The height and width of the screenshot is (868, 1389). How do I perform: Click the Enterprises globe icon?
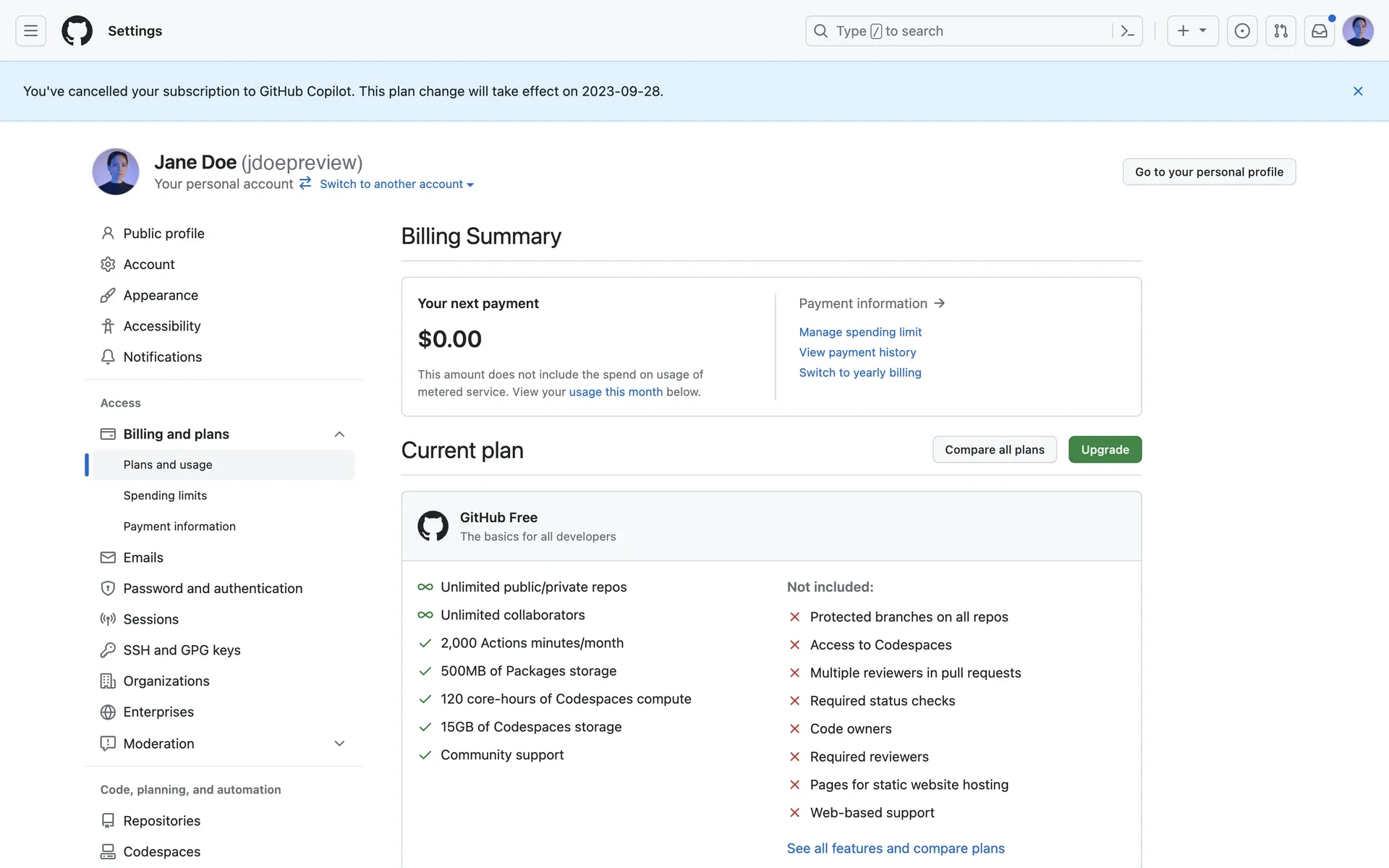108,712
